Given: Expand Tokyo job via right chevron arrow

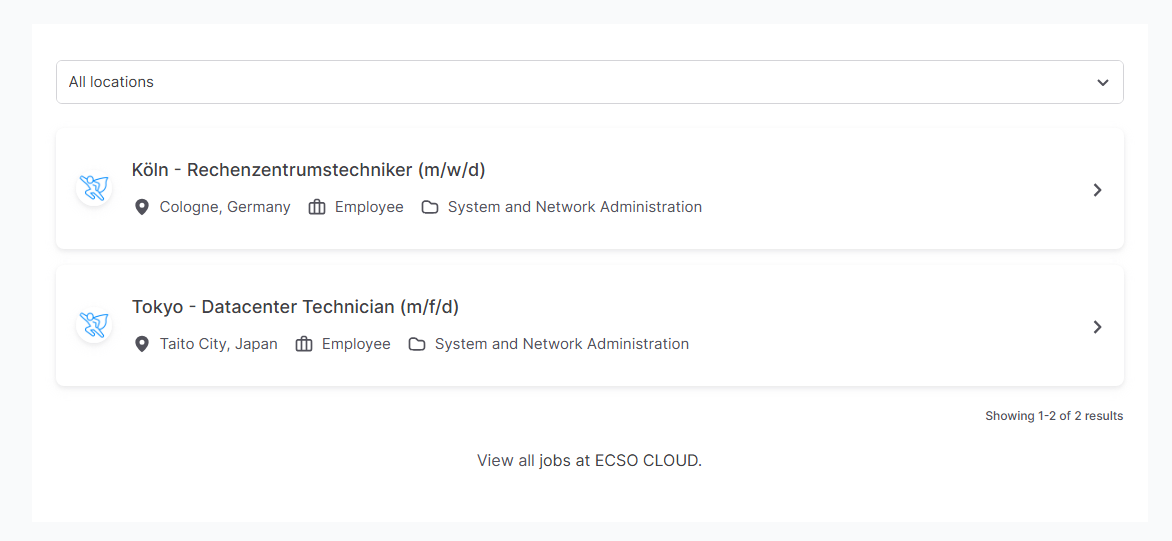Looking at the screenshot, I should coord(1097,326).
